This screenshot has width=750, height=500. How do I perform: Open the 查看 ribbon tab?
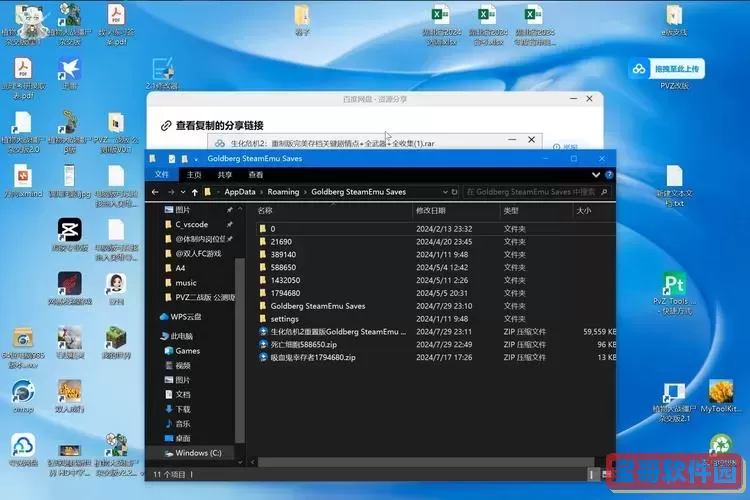[256, 175]
